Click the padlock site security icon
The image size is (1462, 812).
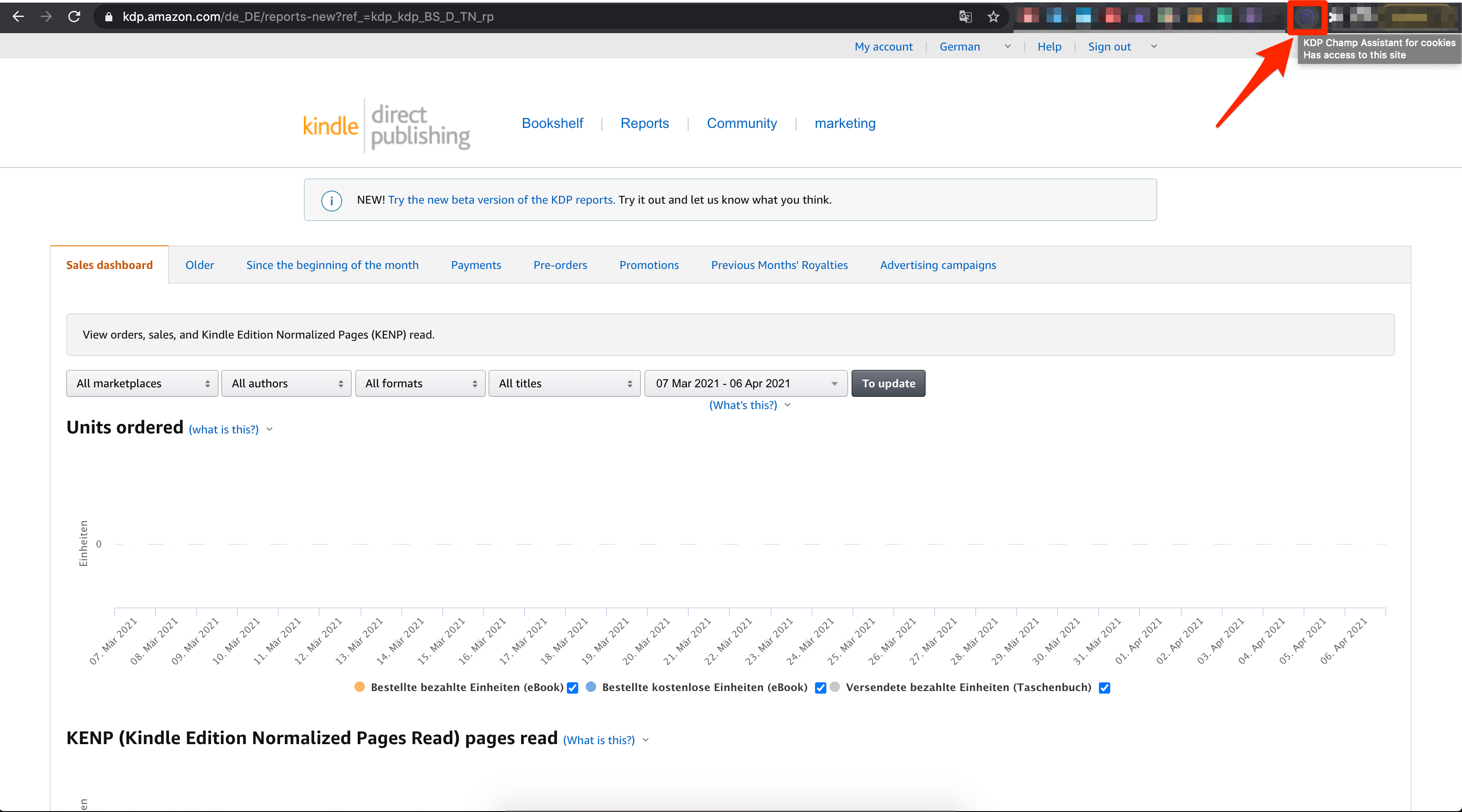(x=109, y=17)
